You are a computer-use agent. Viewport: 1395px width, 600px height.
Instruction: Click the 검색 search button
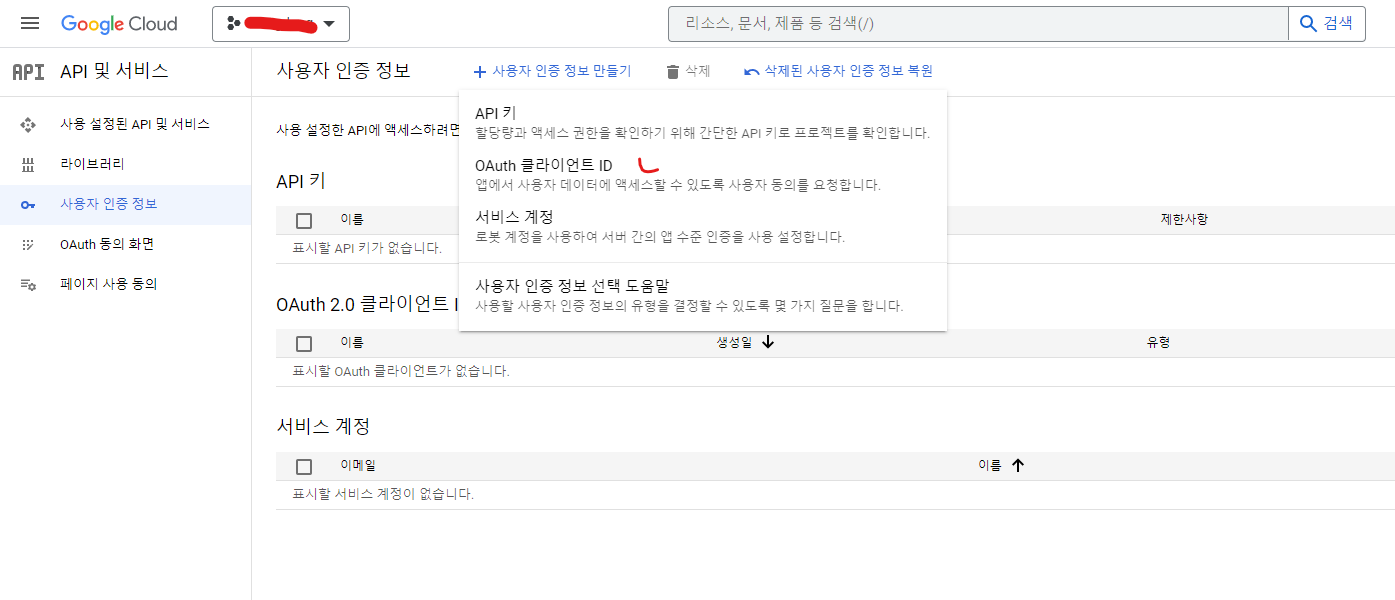pyautogui.click(x=1326, y=23)
